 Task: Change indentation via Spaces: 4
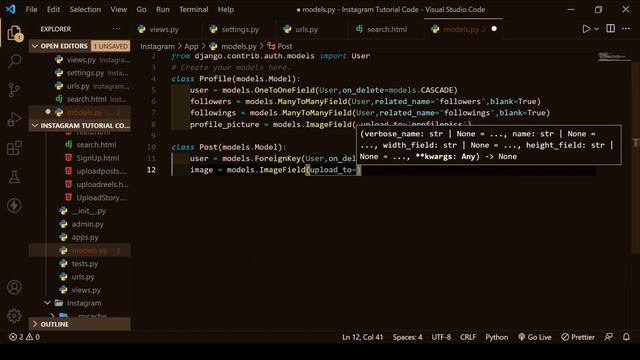coord(407,337)
